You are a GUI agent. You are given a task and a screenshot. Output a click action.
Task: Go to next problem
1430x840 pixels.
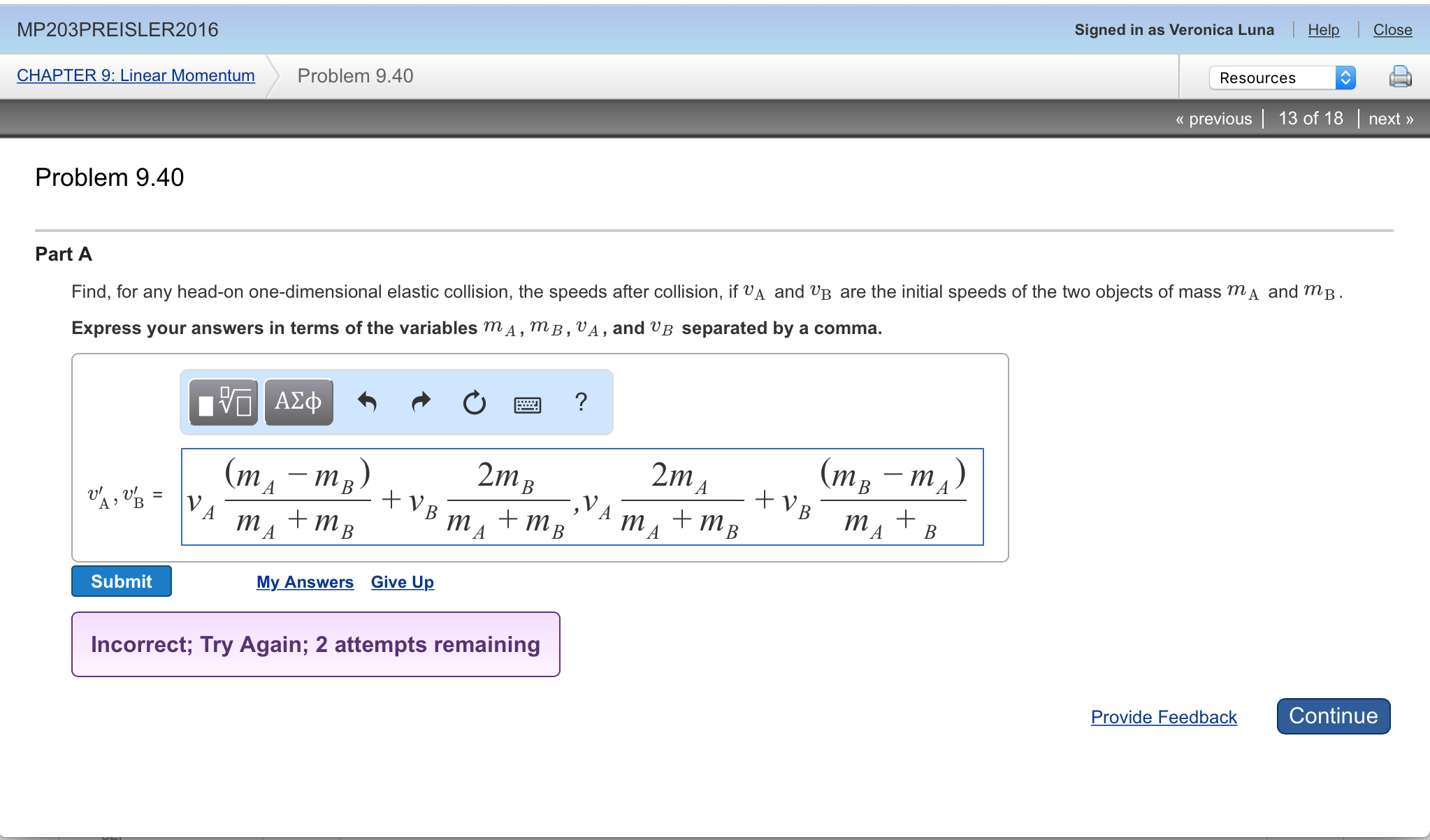(1390, 119)
